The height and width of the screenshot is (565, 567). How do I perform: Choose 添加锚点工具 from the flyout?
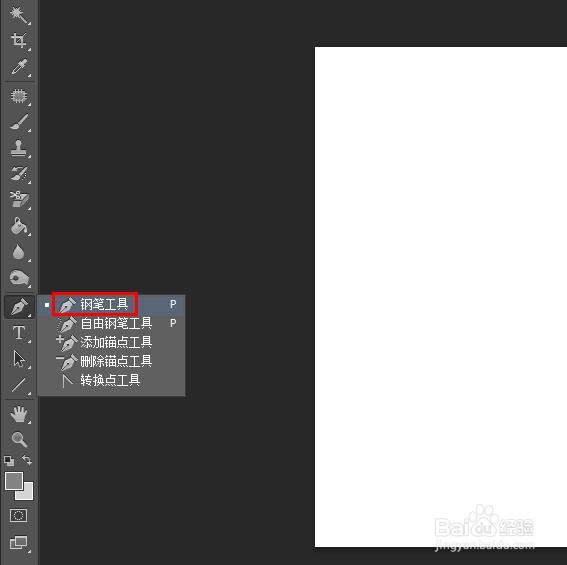coord(111,342)
